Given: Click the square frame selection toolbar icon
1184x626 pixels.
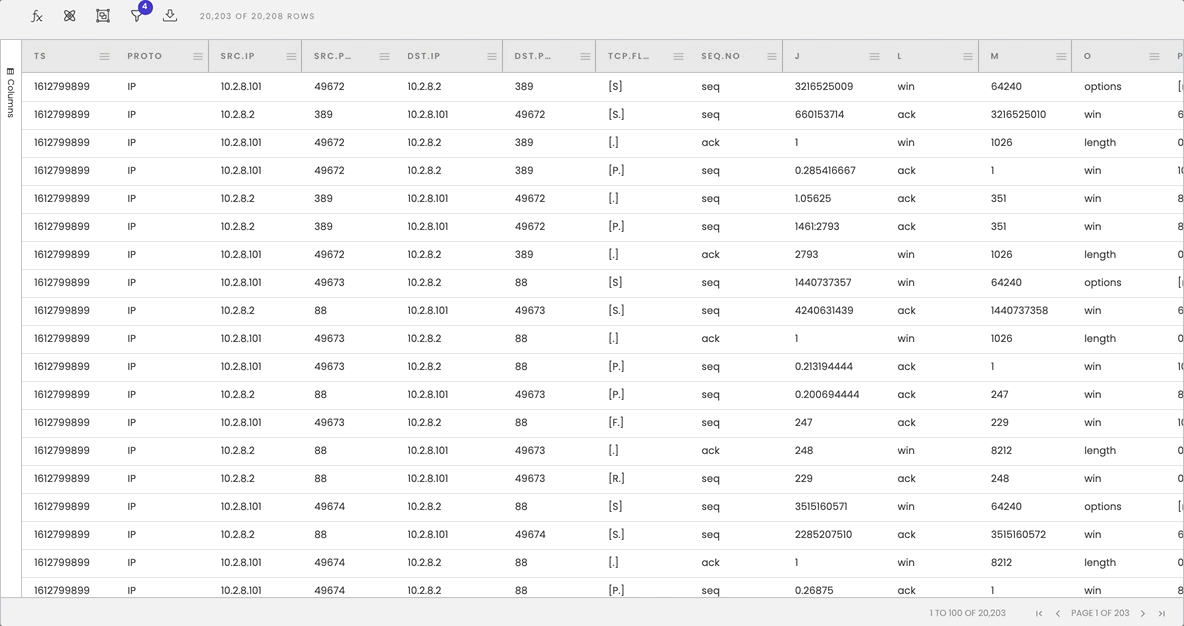Looking at the screenshot, I should 103,16.
